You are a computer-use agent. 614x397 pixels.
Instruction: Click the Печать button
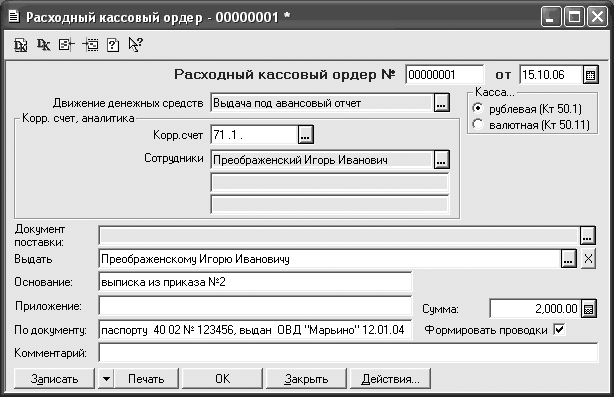tap(146, 379)
